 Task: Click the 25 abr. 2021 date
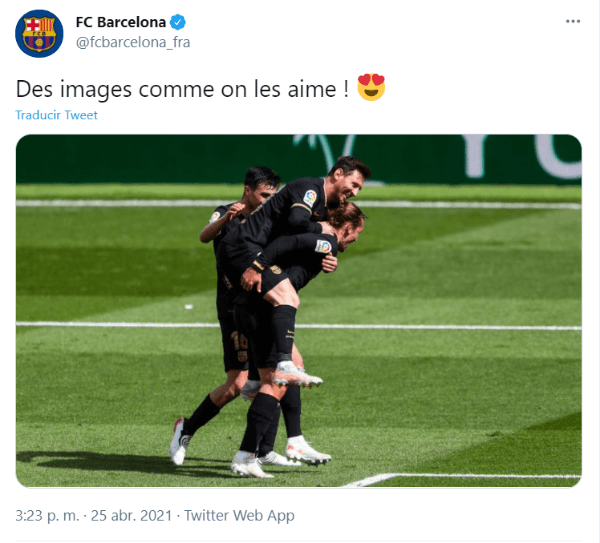(131, 515)
